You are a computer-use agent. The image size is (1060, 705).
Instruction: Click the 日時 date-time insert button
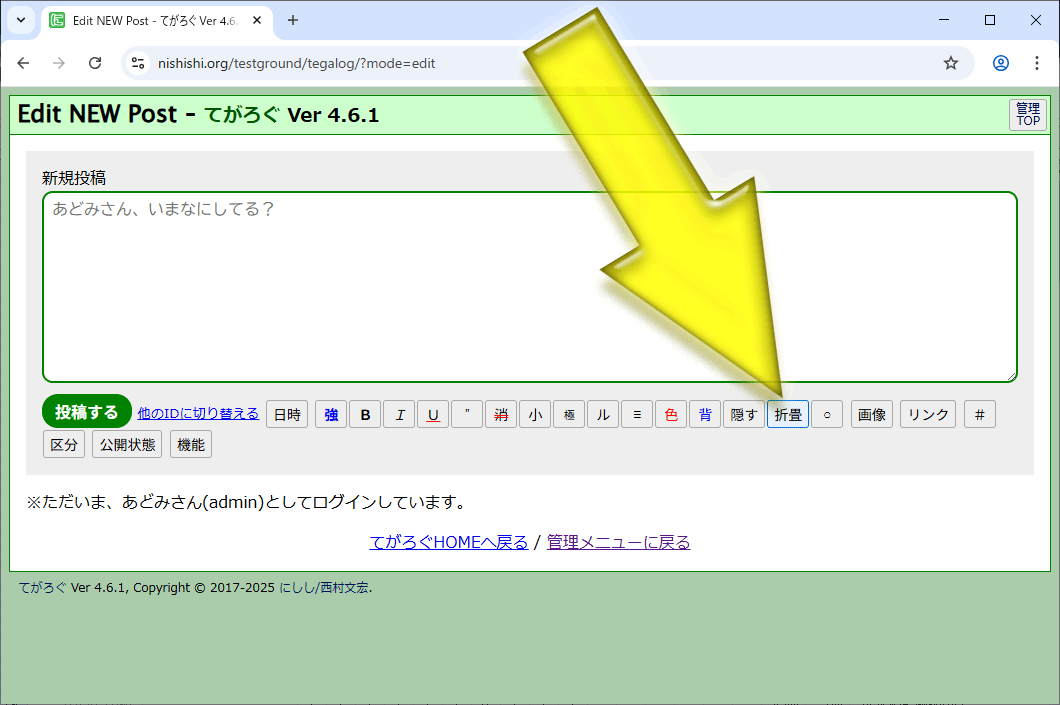[287, 414]
